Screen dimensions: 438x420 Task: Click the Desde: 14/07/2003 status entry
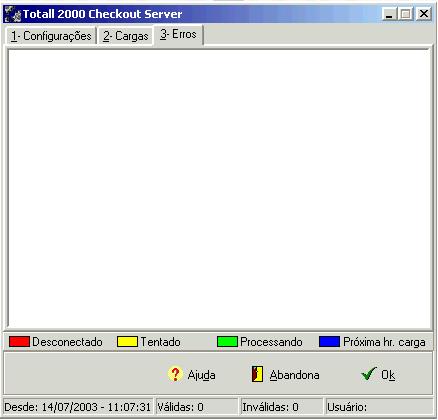78,407
